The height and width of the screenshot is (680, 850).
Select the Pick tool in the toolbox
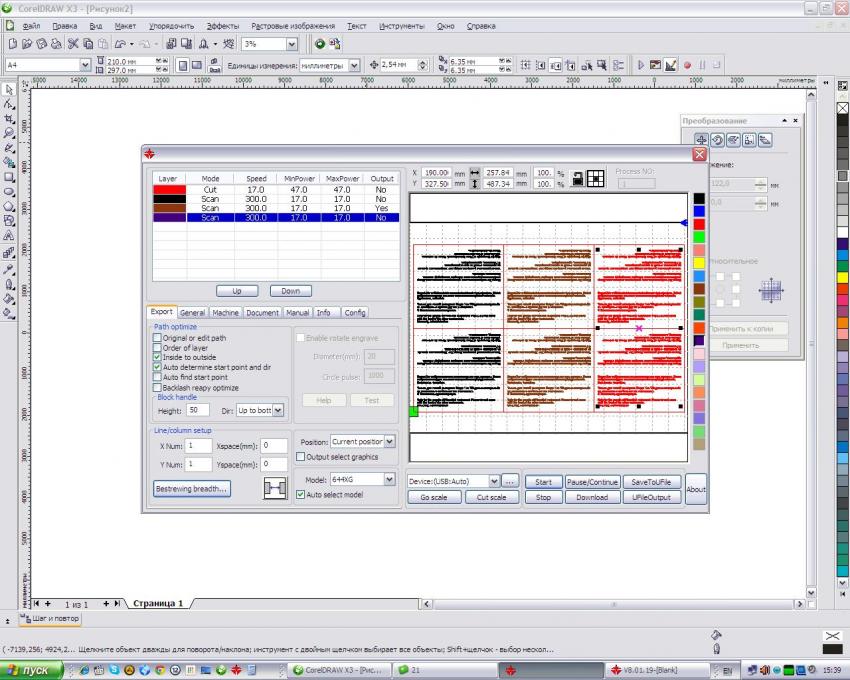(9, 89)
